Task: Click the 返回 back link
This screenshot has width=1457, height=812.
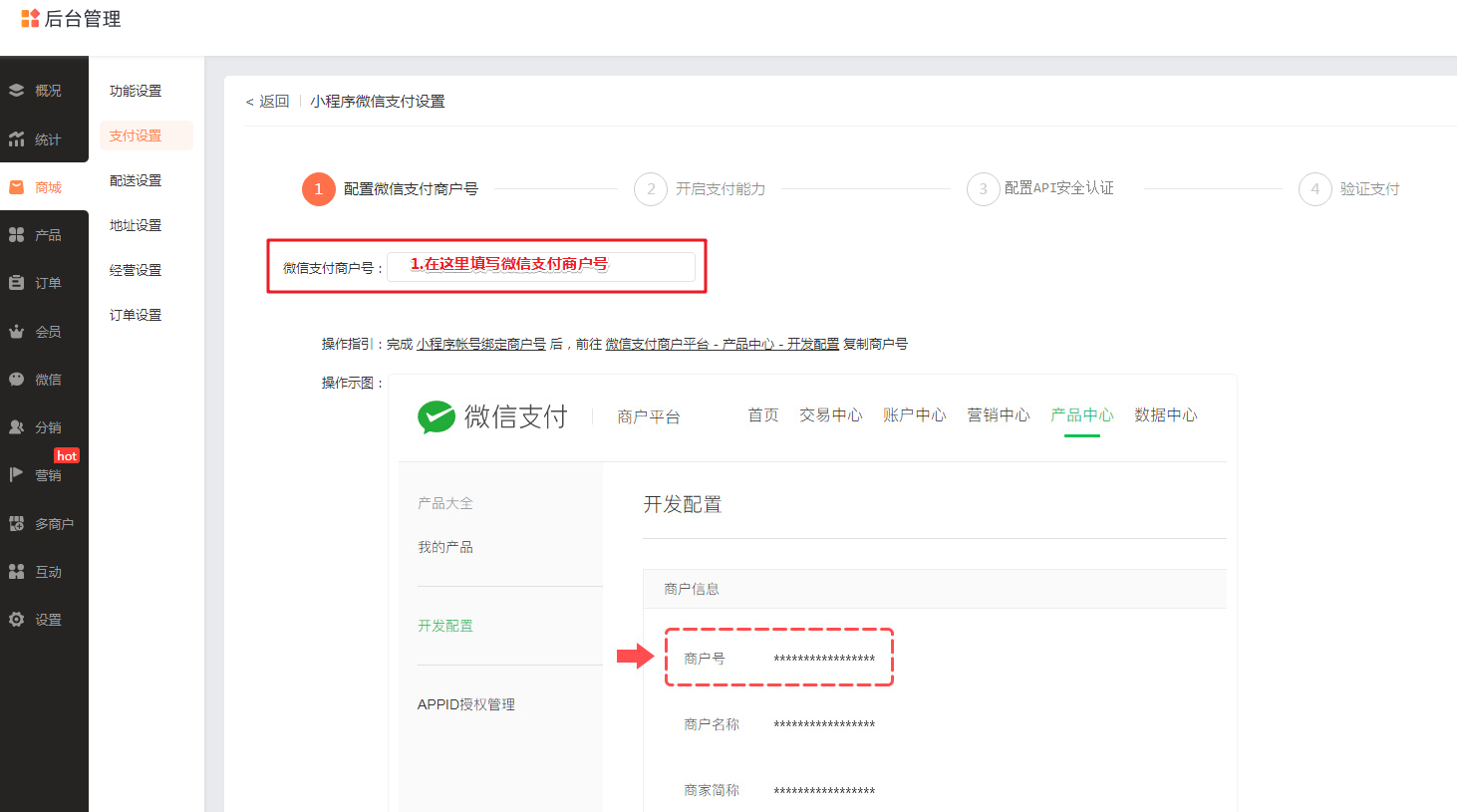Action: coord(267,102)
